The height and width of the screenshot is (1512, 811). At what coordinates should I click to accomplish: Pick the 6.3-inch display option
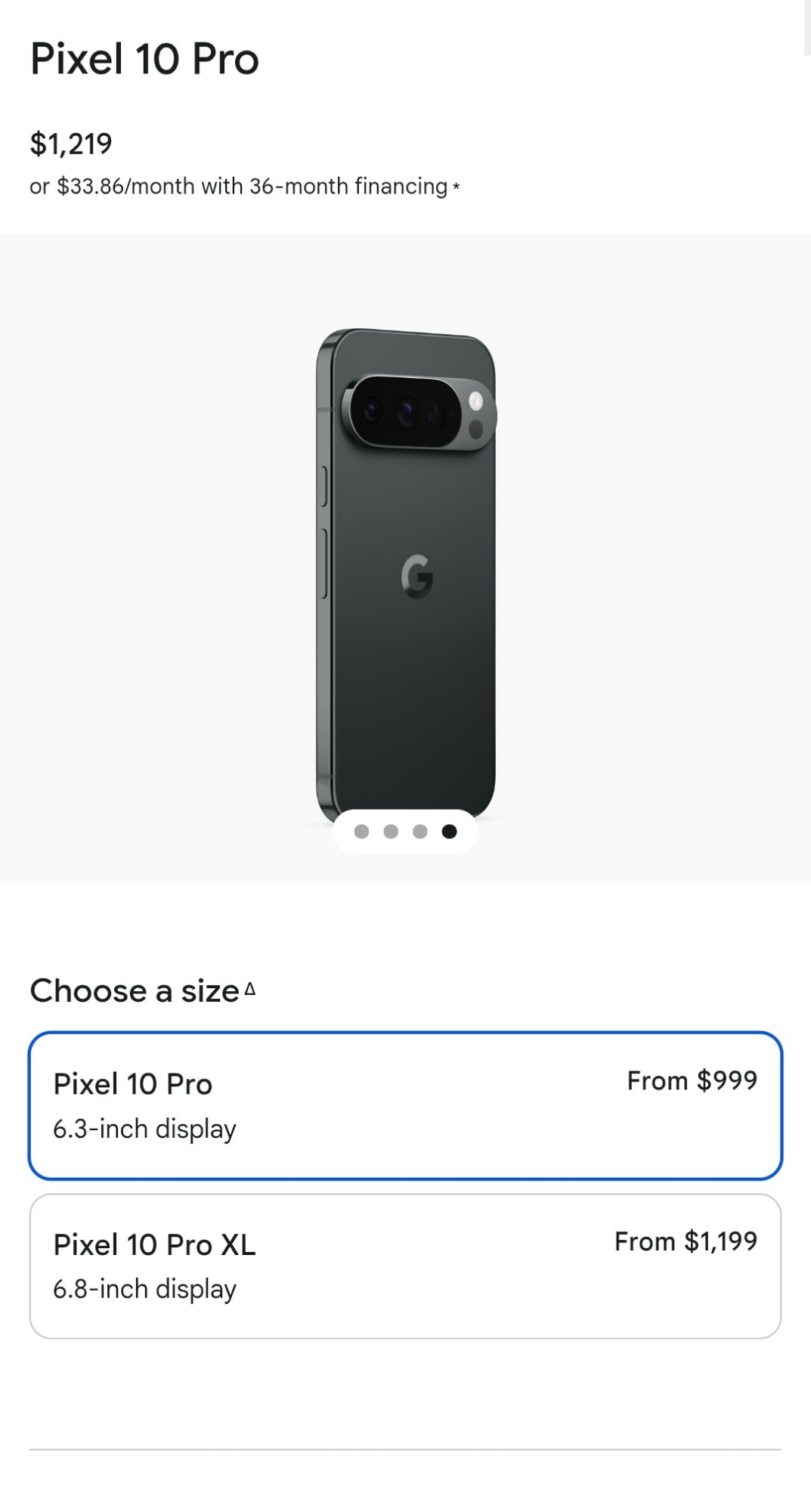pyautogui.click(x=144, y=1129)
